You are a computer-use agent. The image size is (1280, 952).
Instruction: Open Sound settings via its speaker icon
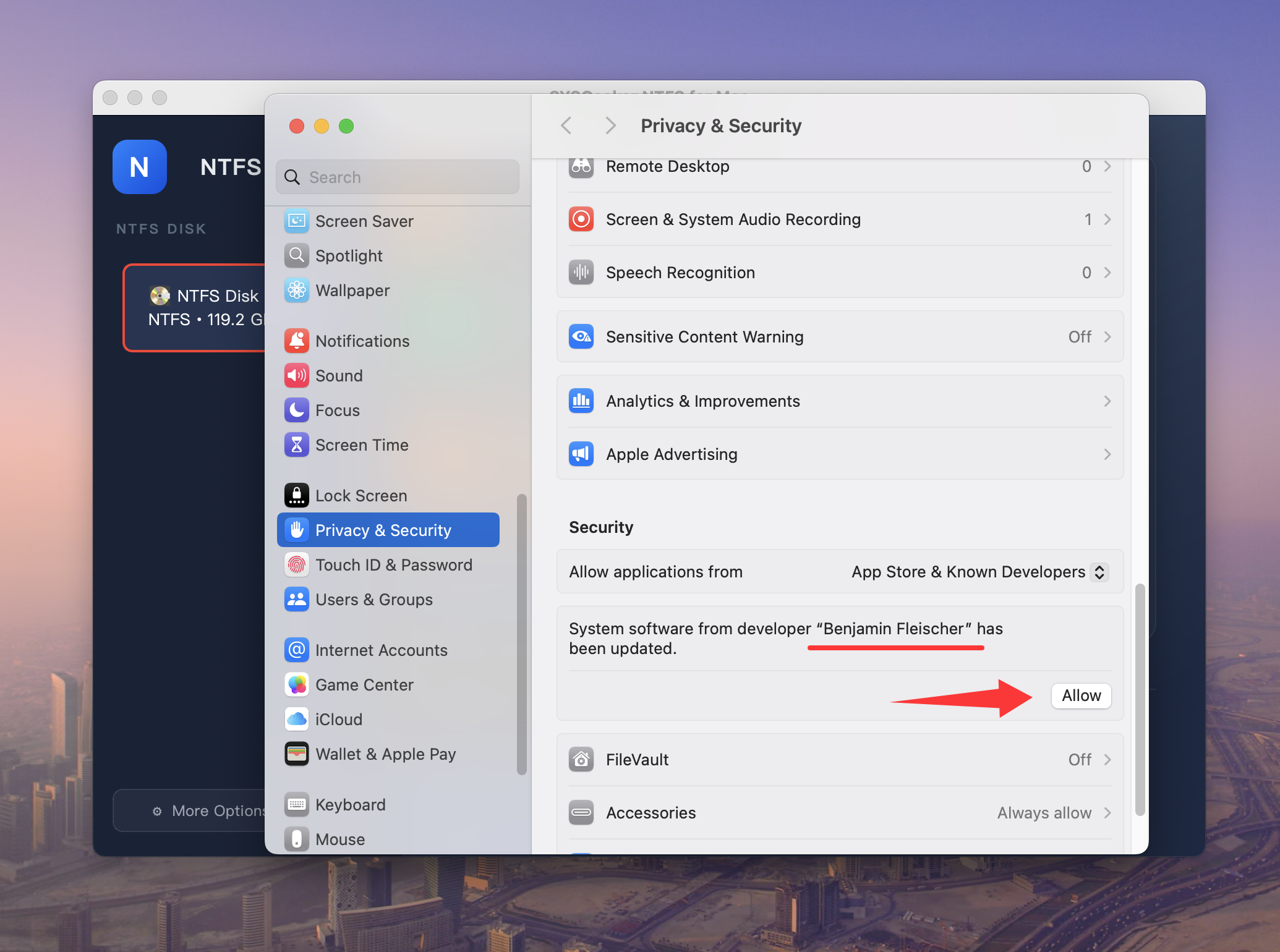(297, 375)
